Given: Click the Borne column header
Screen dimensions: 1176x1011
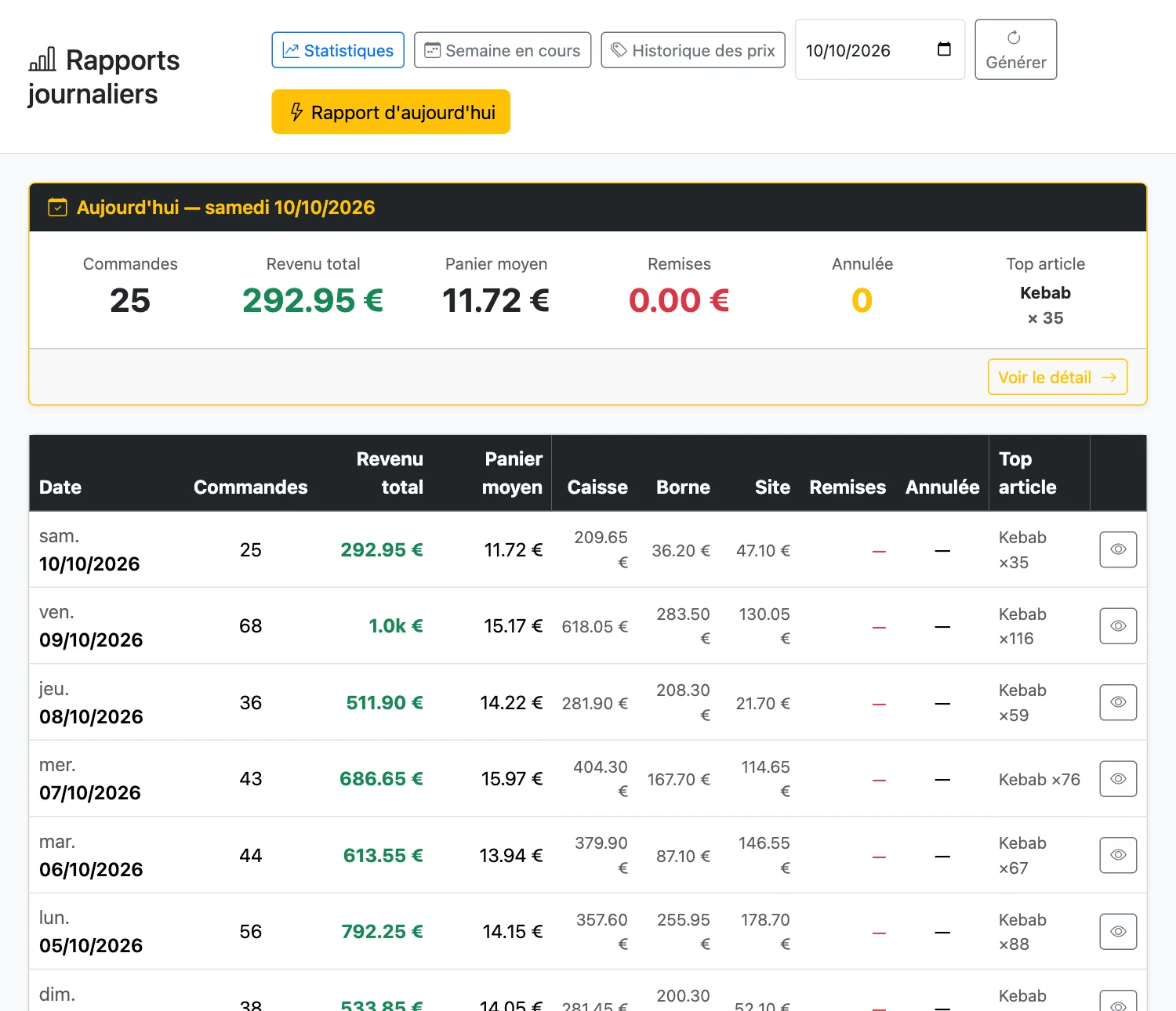Looking at the screenshot, I should (683, 487).
